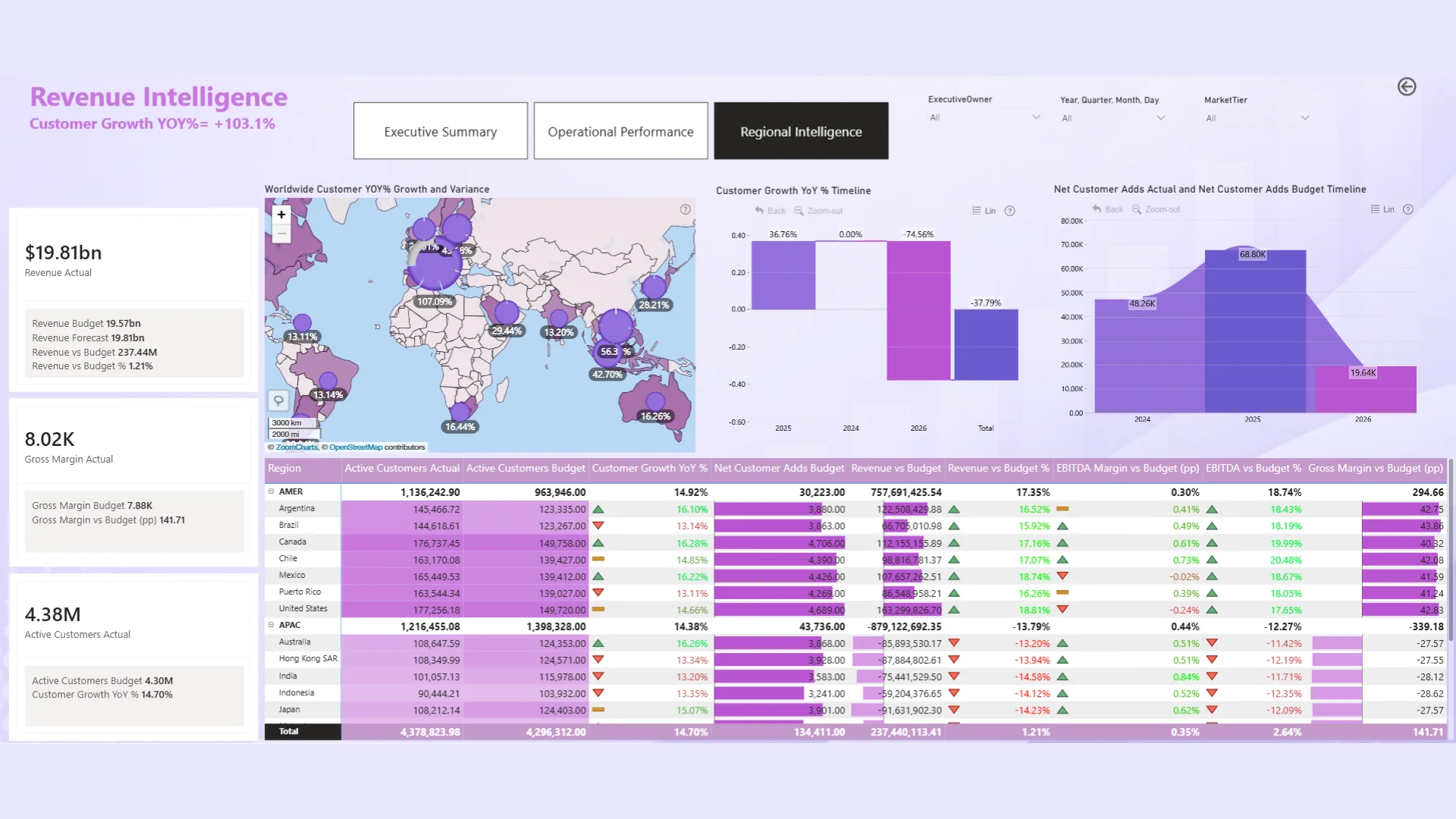Open the ExecutiveOwner dropdown
The width and height of the screenshot is (1456, 819).
(x=984, y=118)
